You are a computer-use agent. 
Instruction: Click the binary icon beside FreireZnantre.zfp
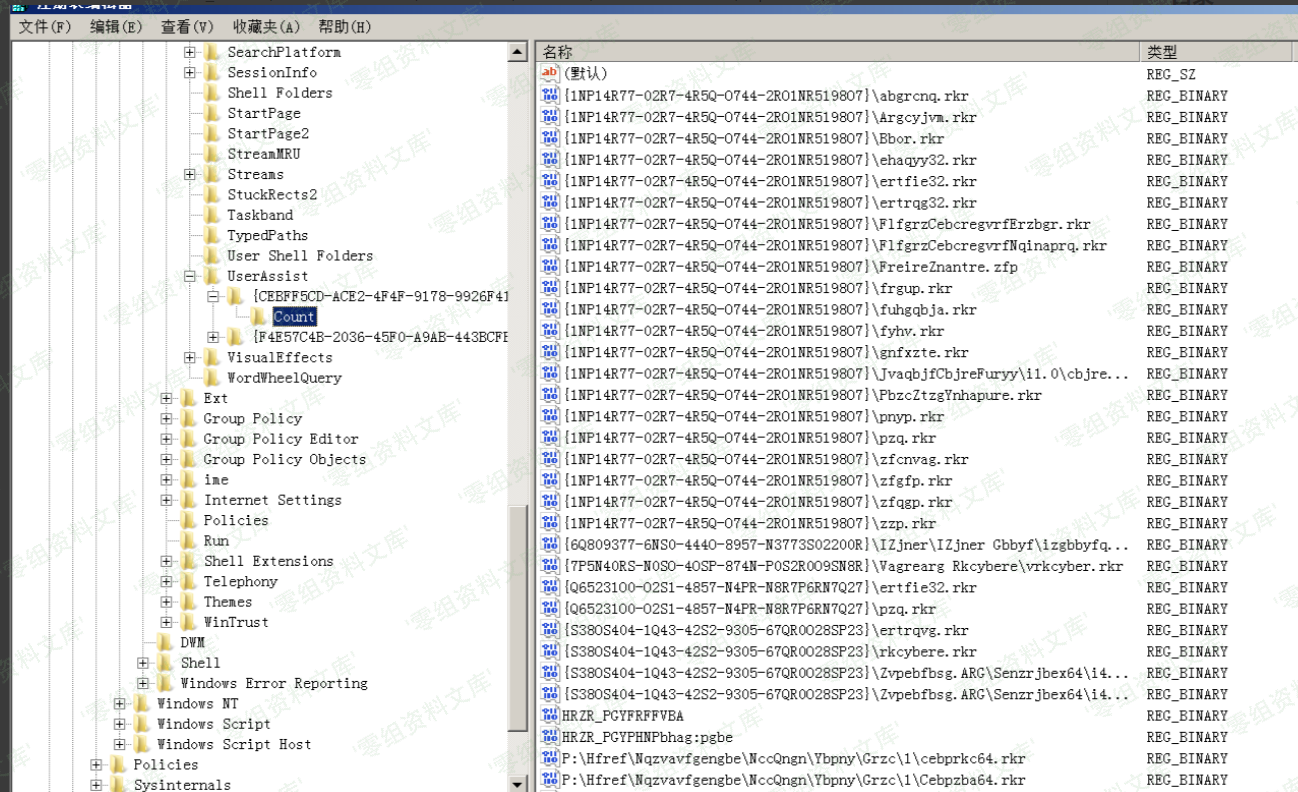549,267
